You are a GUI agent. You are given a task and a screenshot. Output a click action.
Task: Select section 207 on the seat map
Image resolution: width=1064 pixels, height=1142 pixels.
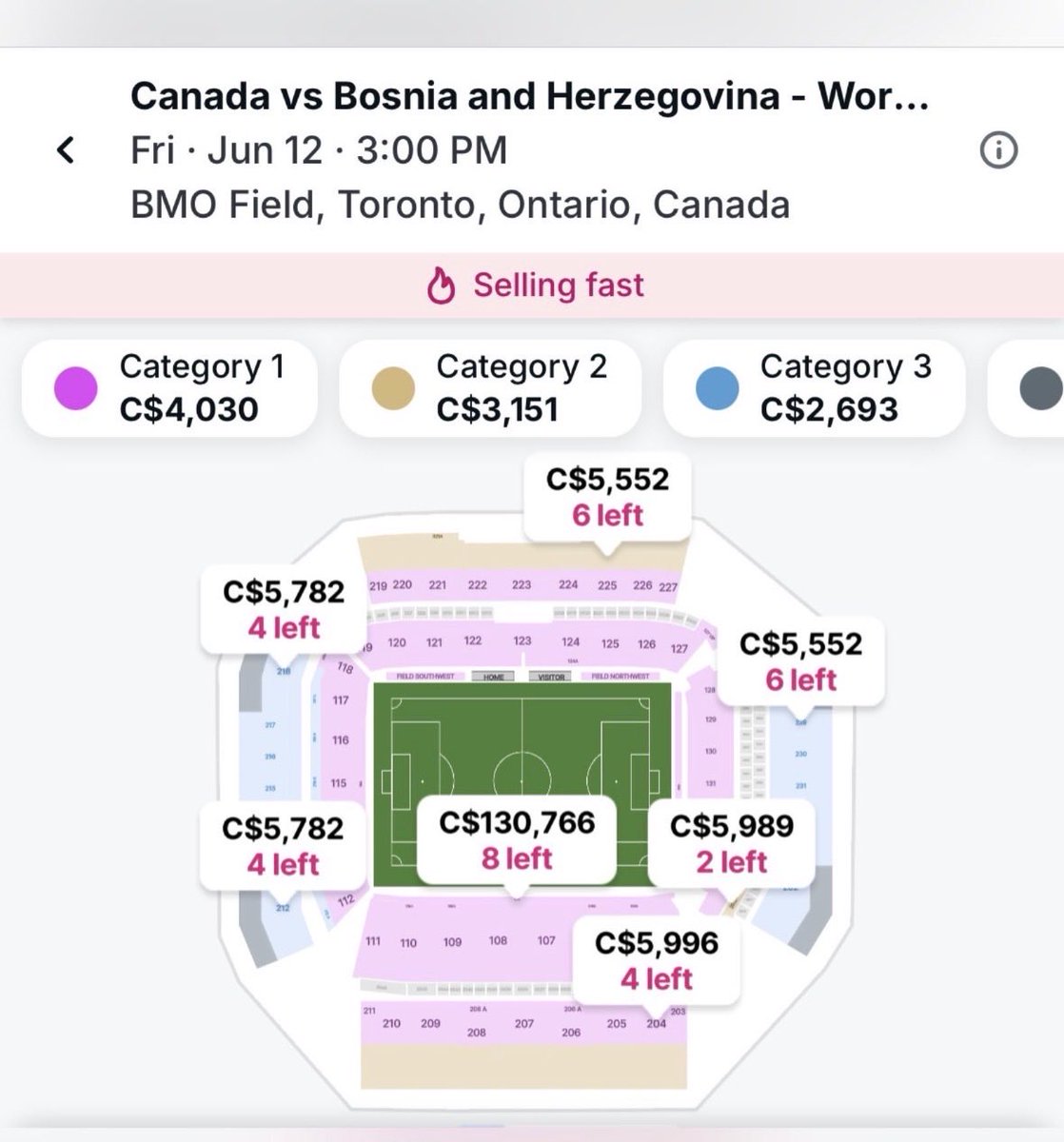coord(524,1024)
